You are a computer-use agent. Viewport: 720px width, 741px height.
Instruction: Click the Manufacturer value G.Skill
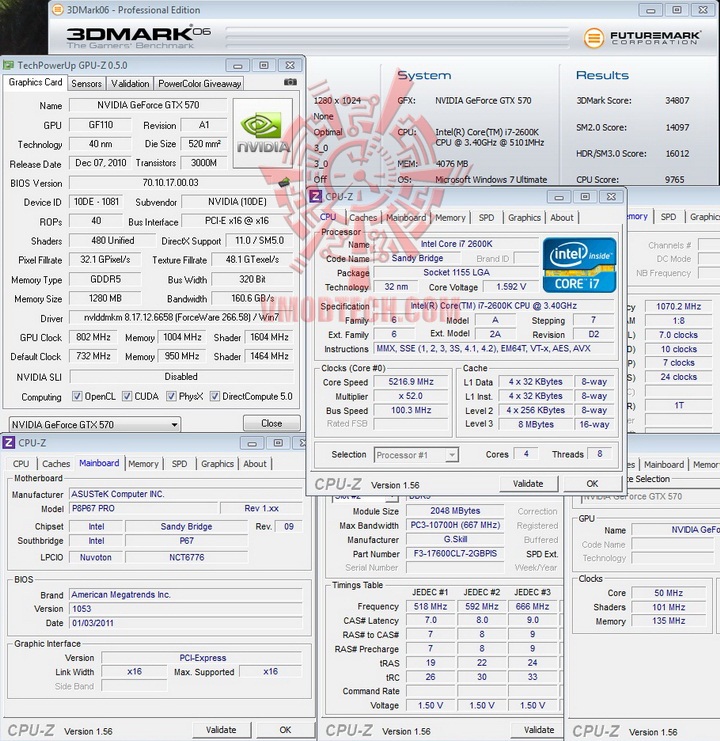(x=455, y=539)
